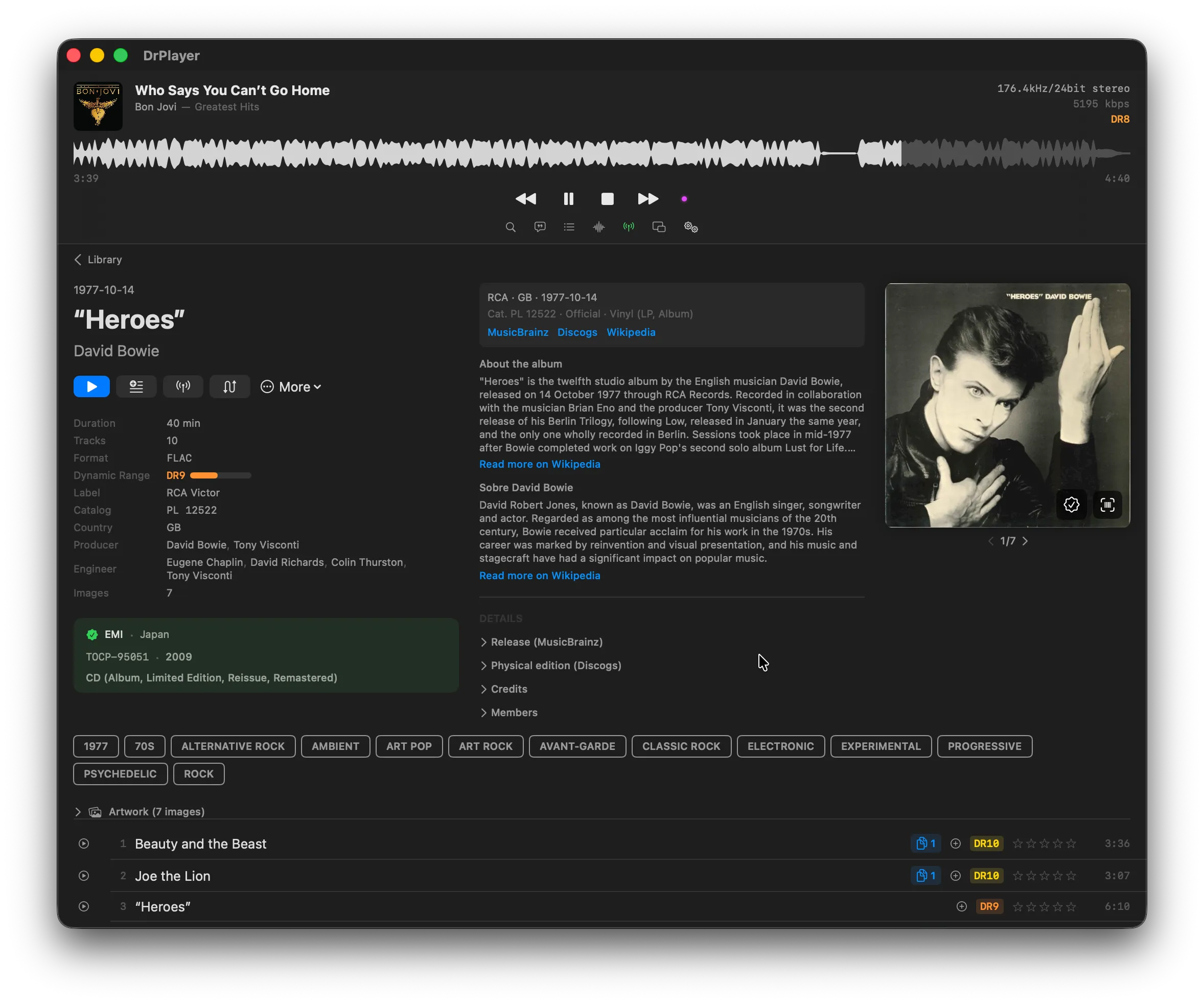Select the AMBIENT tag
This screenshot has height=1004, width=1204.
pyautogui.click(x=335, y=746)
